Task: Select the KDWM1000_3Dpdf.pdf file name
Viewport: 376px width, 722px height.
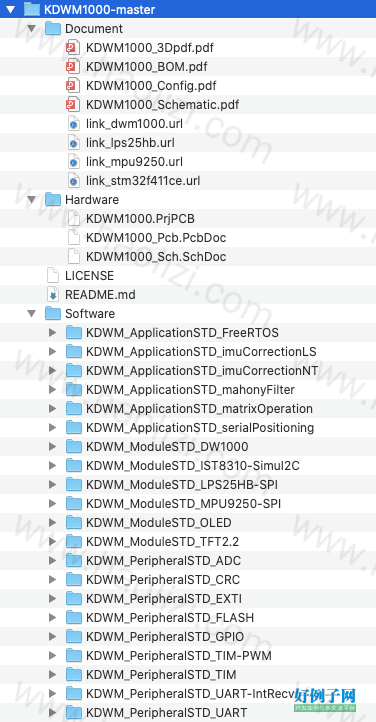Action: coord(150,48)
